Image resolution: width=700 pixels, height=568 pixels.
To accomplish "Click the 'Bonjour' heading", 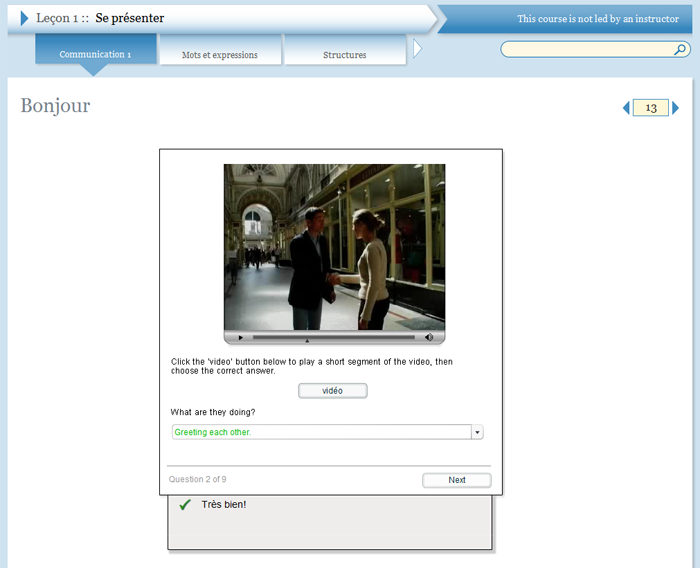I will (x=55, y=106).
